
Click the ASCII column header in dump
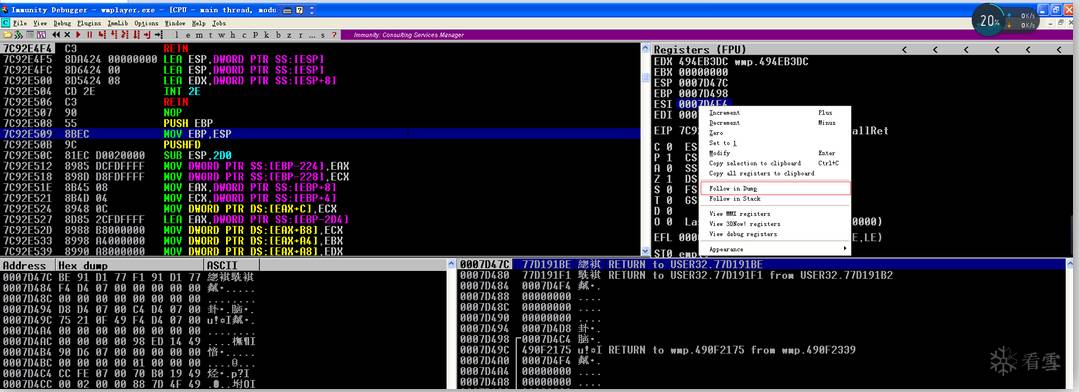tap(231, 265)
